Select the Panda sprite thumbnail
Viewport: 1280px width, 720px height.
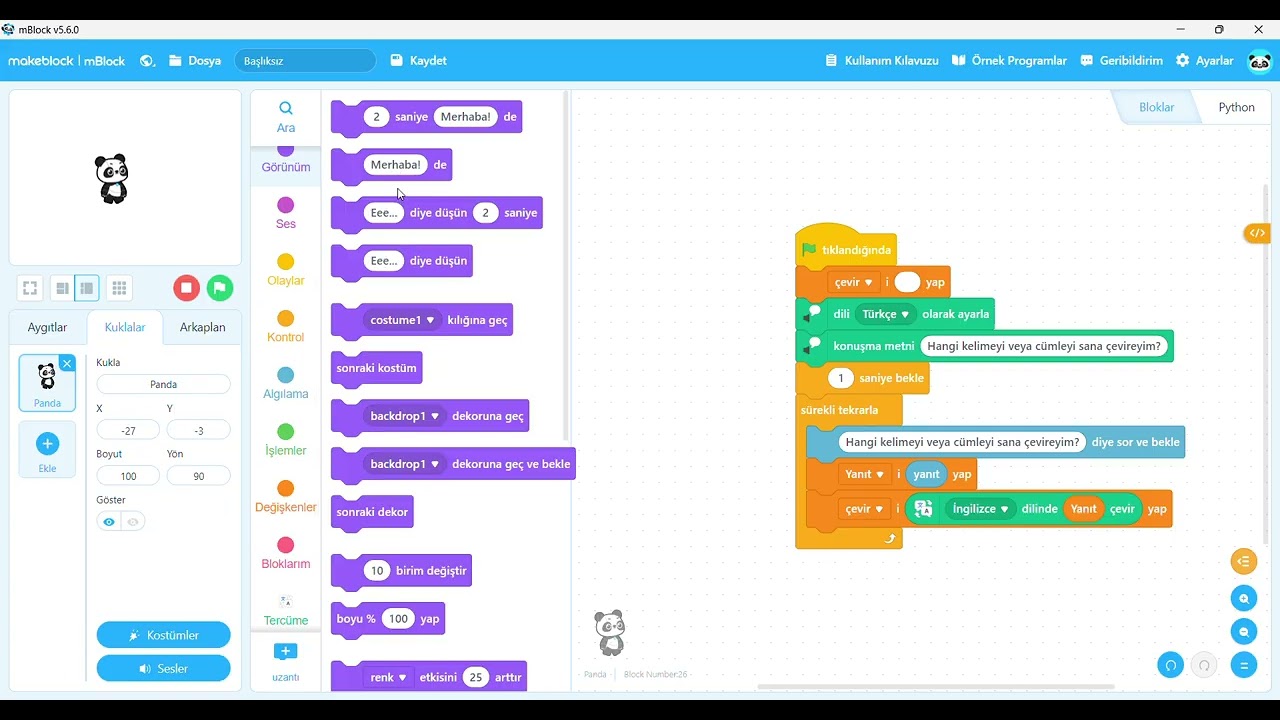[47, 382]
